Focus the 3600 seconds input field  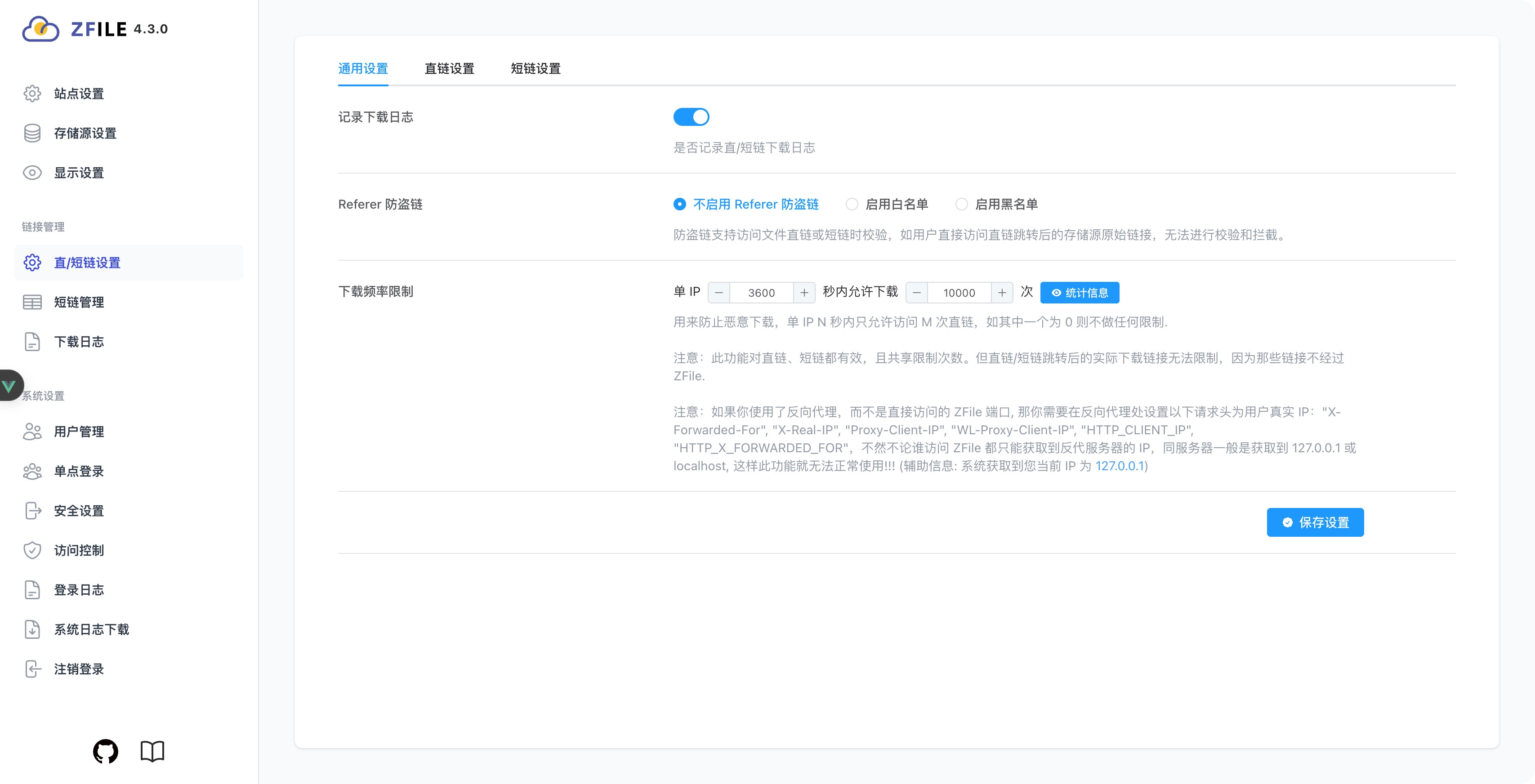(x=762, y=293)
